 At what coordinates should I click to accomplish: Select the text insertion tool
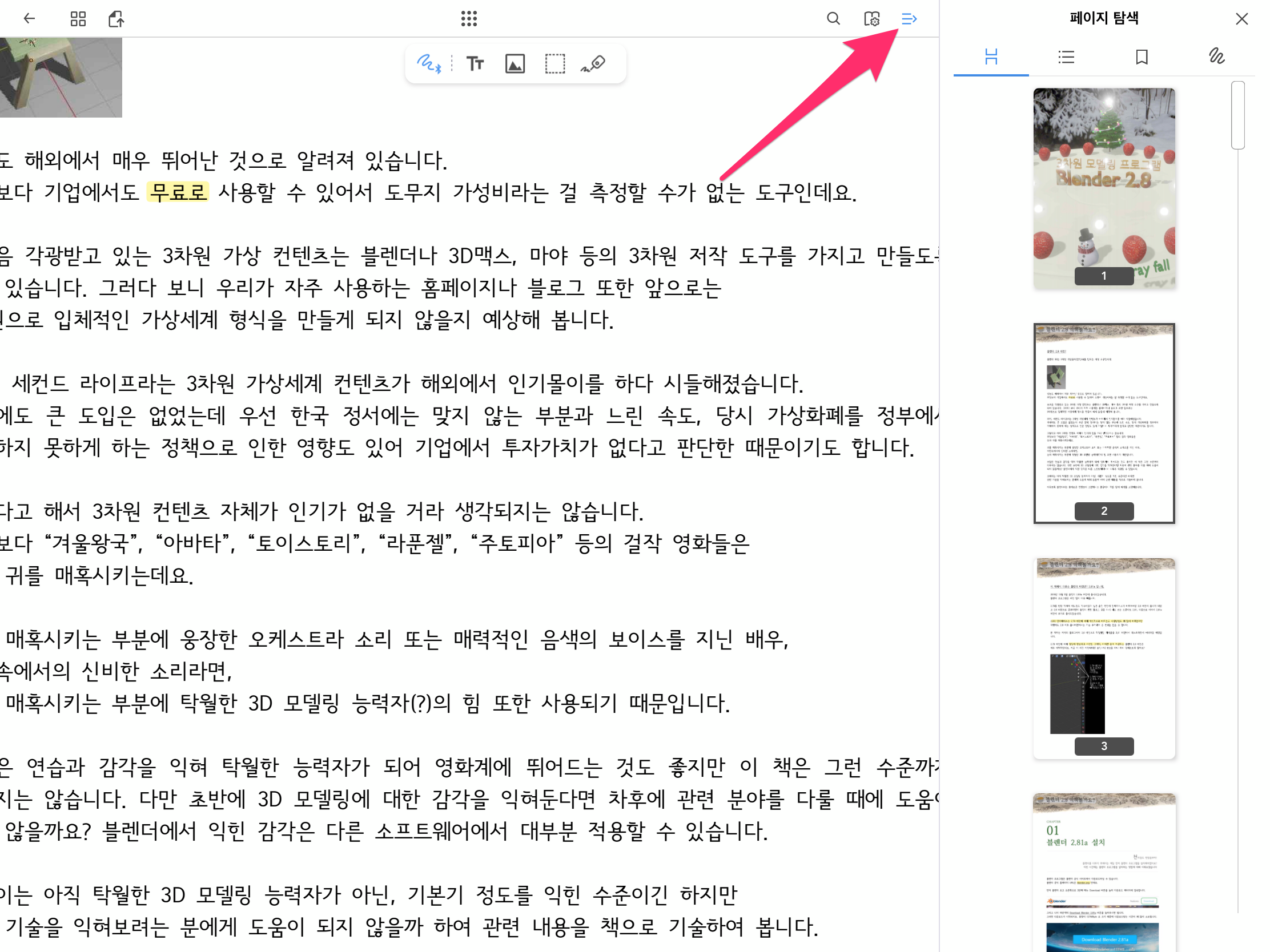(475, 63)
